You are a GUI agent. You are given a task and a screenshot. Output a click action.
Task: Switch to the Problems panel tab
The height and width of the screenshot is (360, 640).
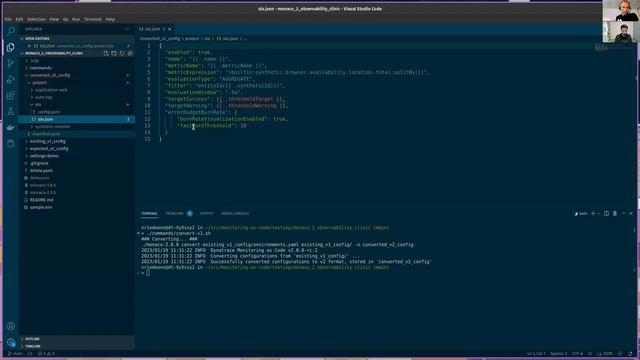click(174, 213)
